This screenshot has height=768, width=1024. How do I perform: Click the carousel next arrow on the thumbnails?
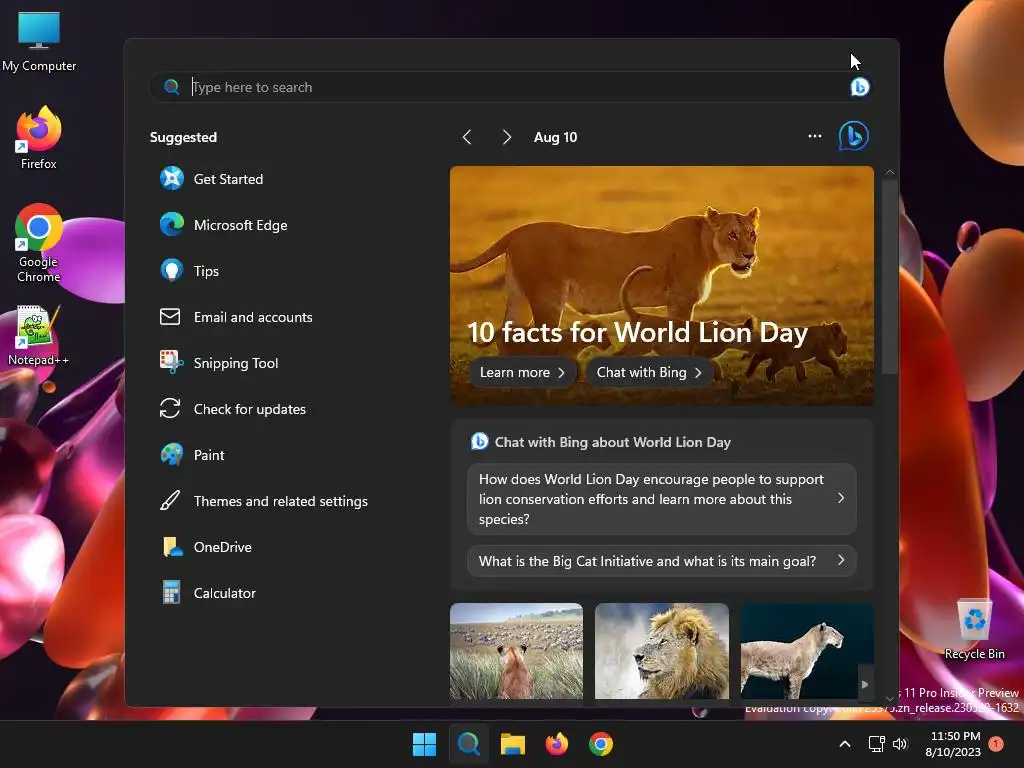click(x=865, y=684)
